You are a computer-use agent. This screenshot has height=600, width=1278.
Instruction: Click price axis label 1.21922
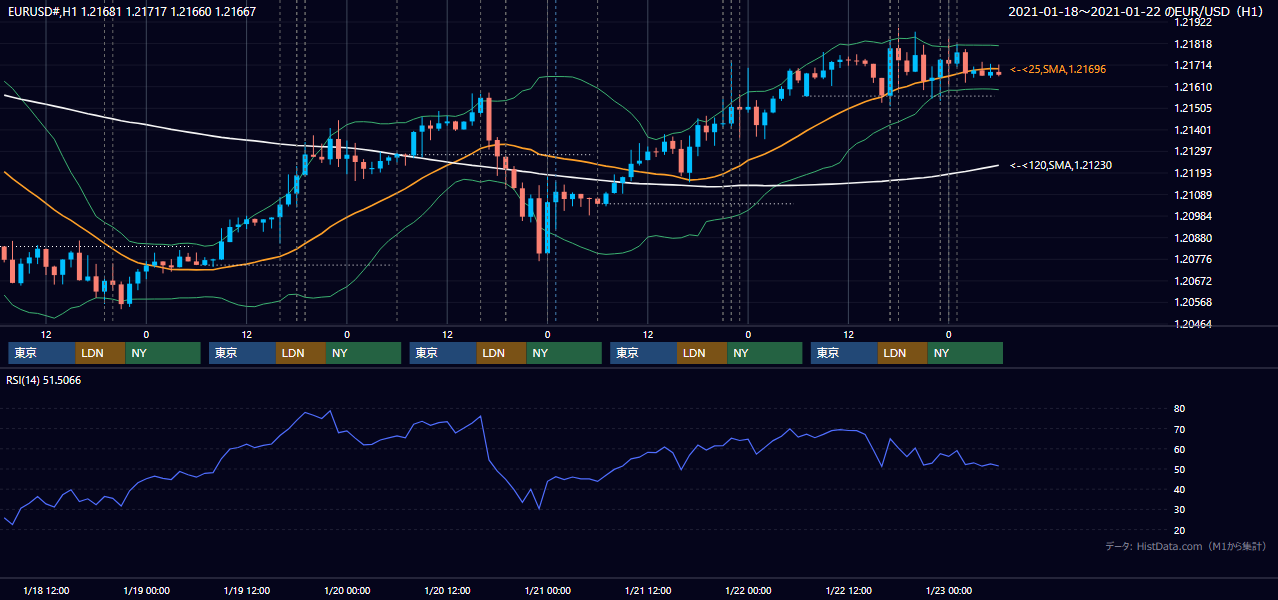click(x=1193, y=22)
